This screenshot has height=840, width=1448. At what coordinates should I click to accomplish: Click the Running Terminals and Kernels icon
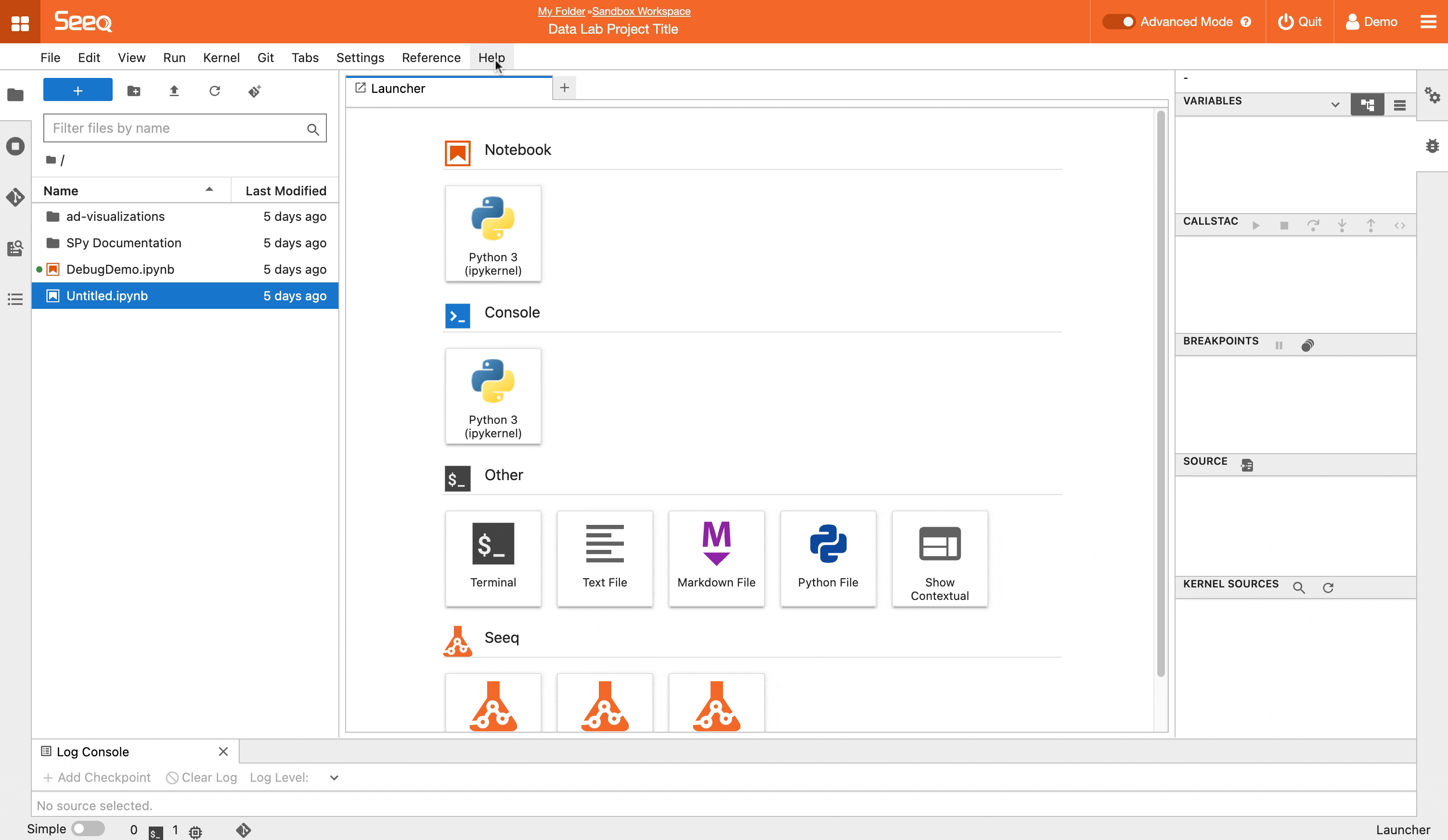click(x=15, y=146)
